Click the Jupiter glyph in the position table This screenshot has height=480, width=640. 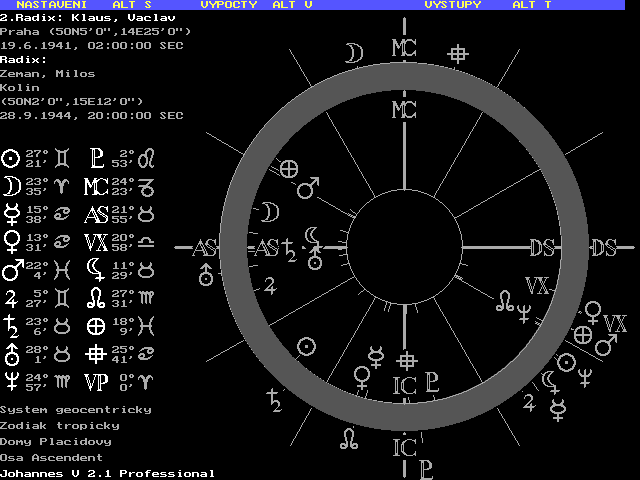coord(11,298)
